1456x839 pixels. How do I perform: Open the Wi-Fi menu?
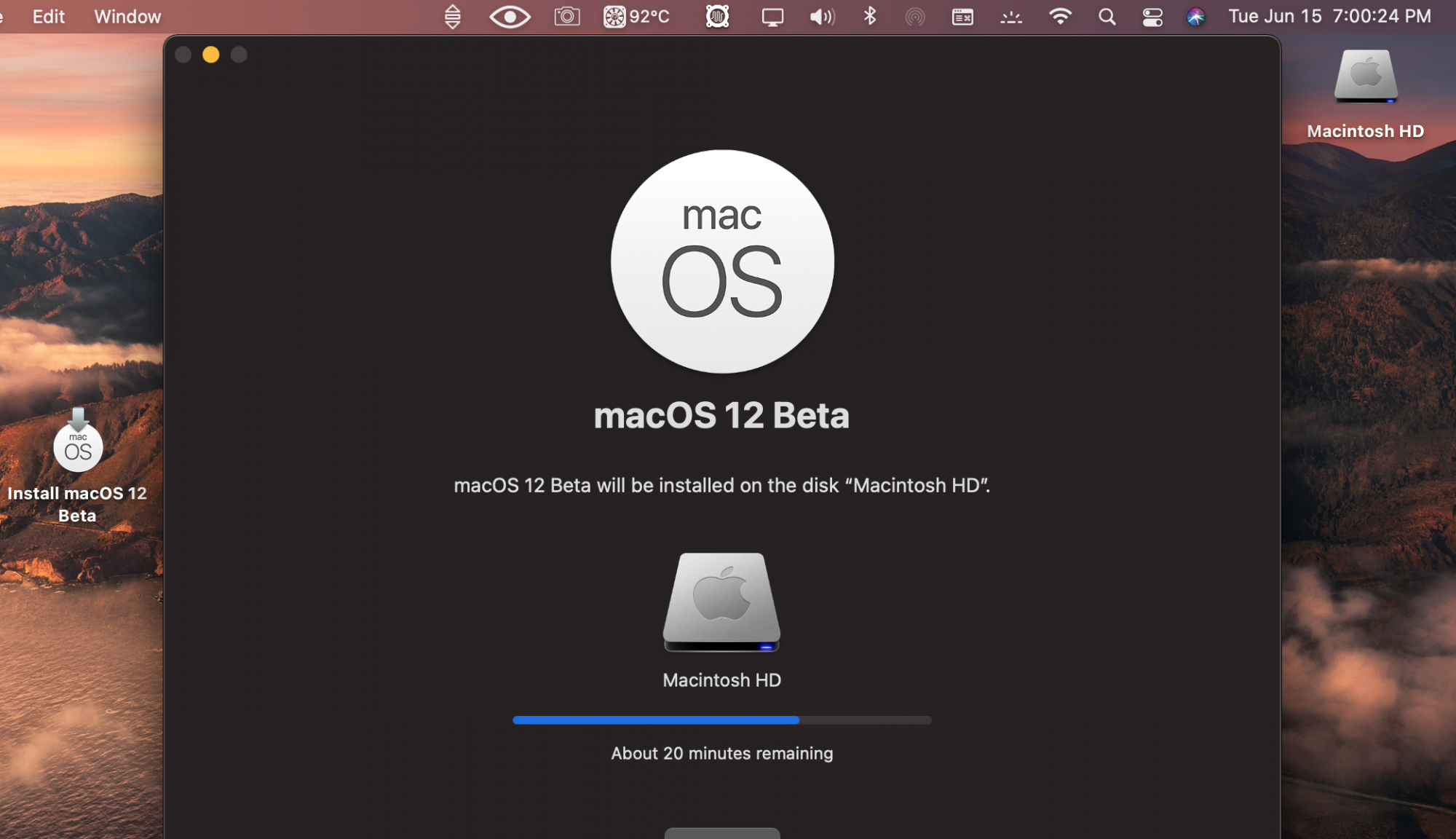pos(1060,16)
